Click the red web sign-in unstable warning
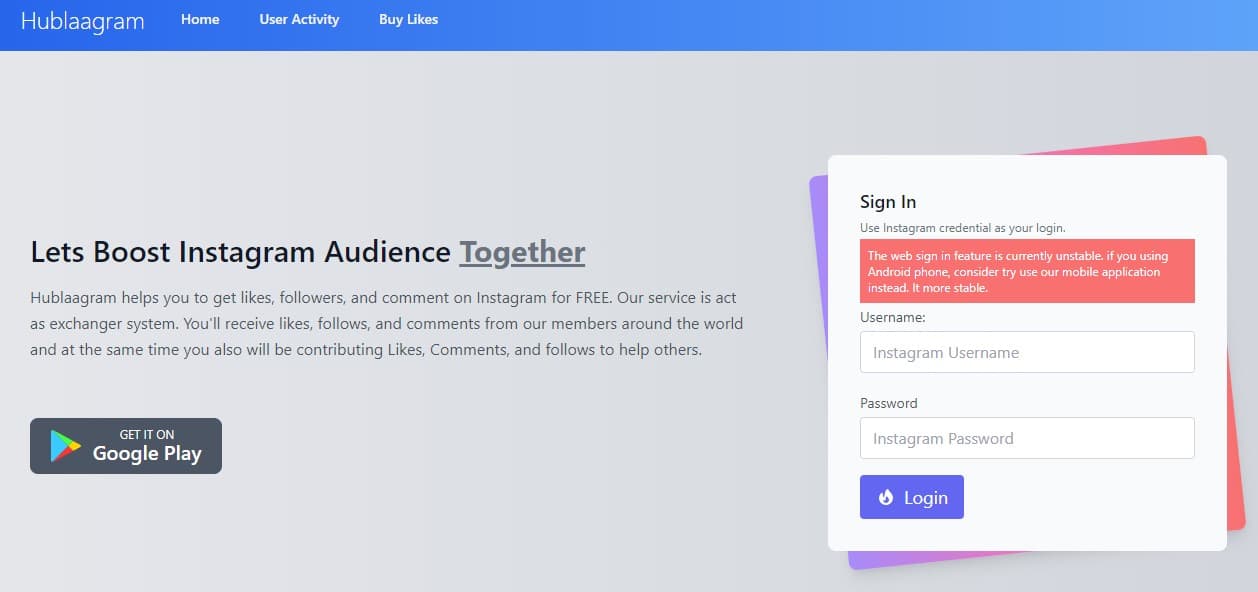The height and width of the screenshot is (592, 1258). point(1027,271)
